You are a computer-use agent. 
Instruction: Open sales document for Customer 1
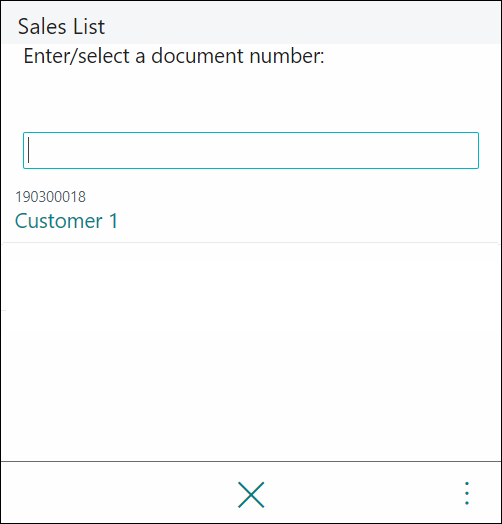(x=250, y=211)
